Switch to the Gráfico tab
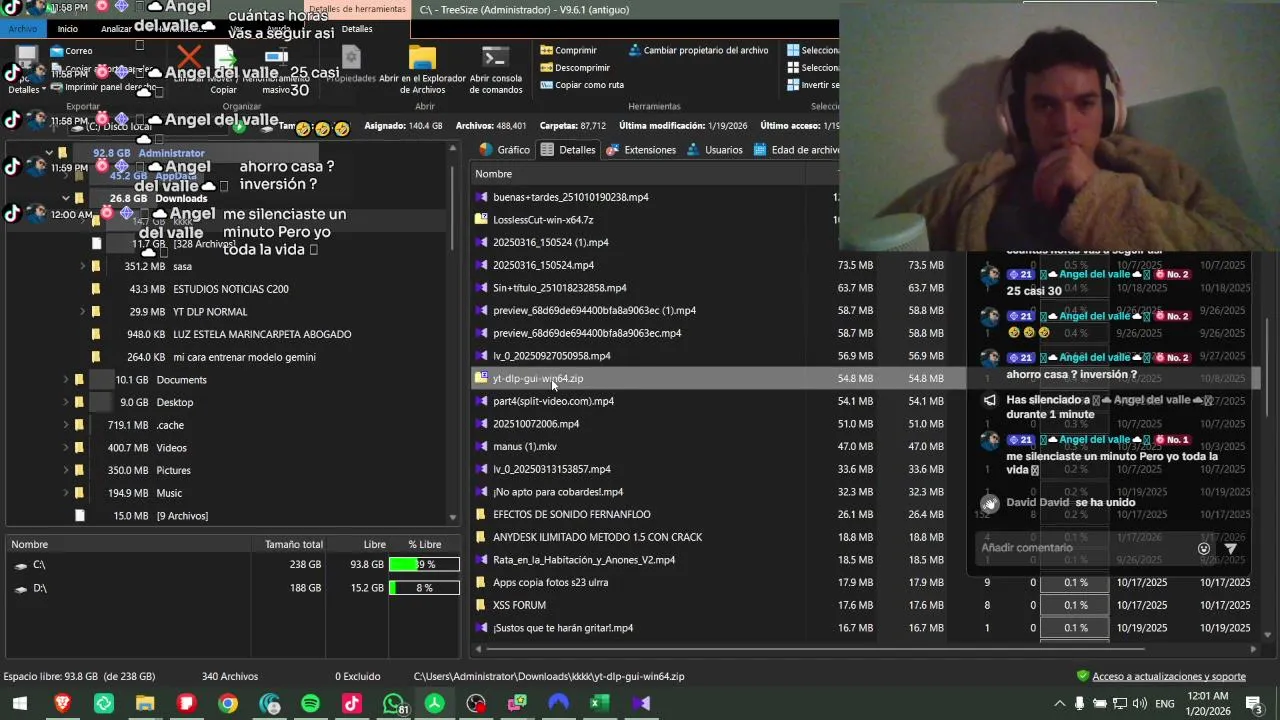 (504, 150)
